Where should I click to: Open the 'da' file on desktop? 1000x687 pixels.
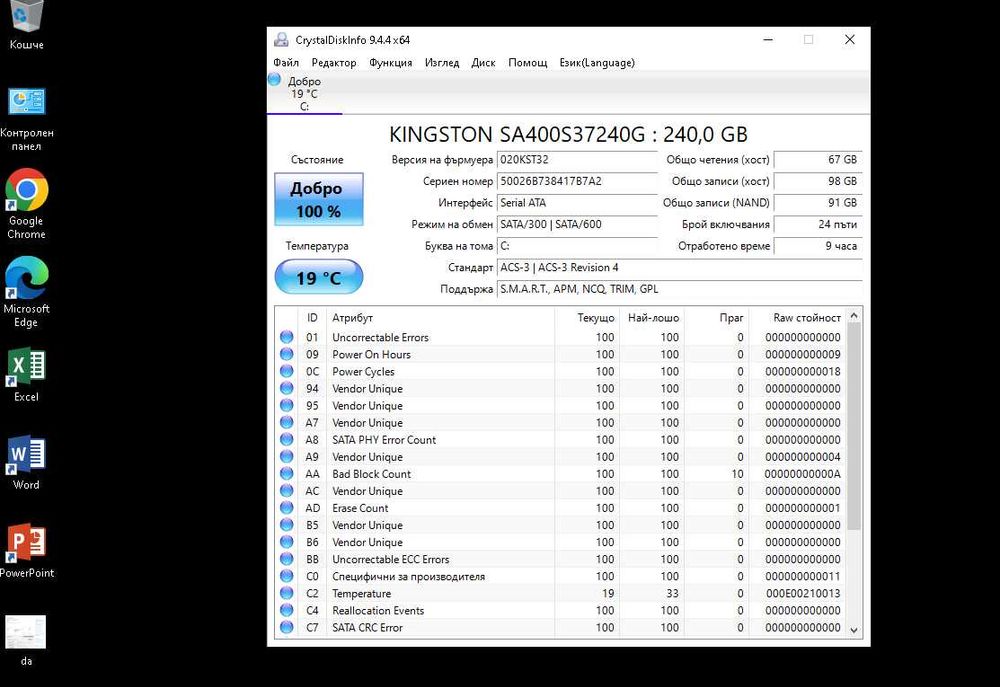[26, 640]
